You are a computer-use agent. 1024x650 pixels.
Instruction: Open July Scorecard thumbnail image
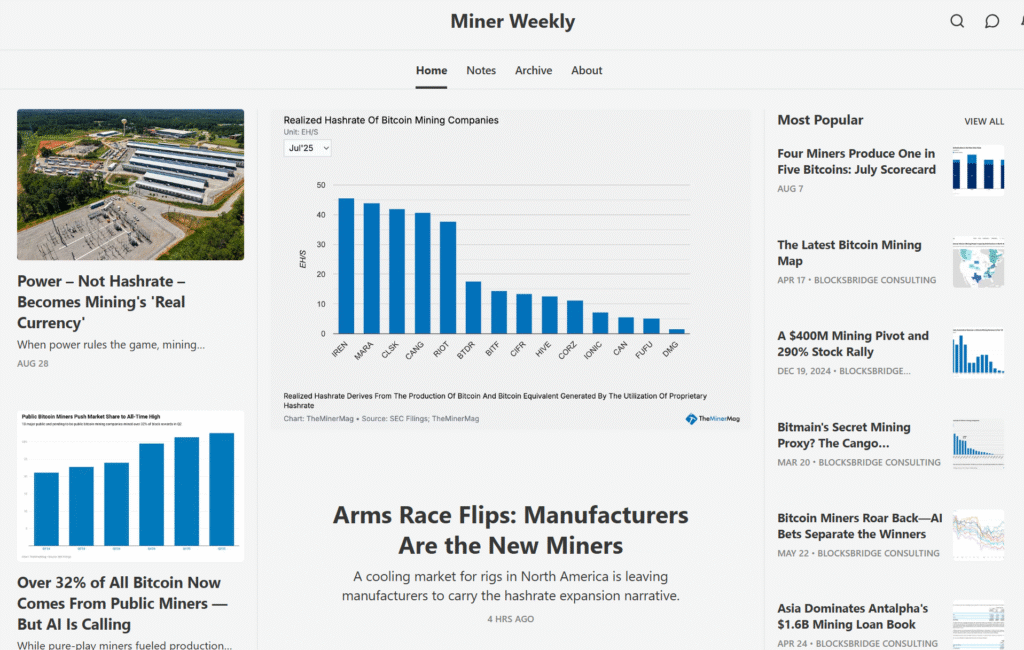[x=978, y=171]
